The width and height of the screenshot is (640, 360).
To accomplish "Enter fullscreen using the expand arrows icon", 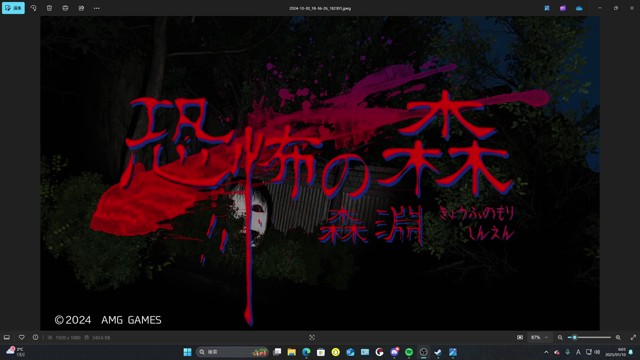I will coord(633,338).
